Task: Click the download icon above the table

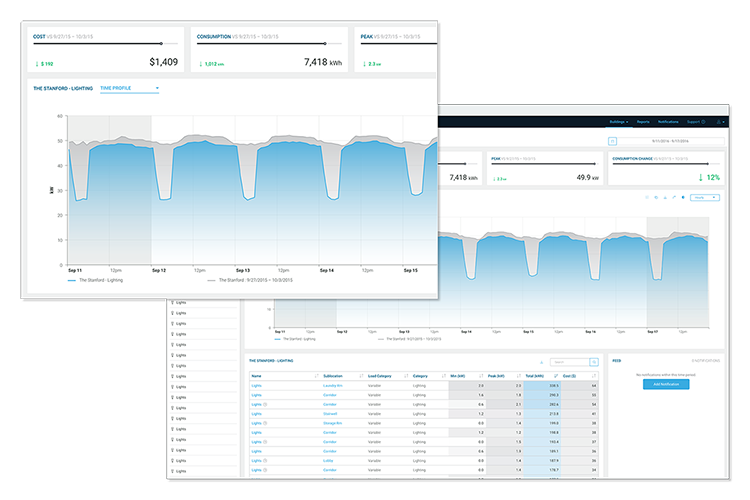Action: click(x=541, y=362)
